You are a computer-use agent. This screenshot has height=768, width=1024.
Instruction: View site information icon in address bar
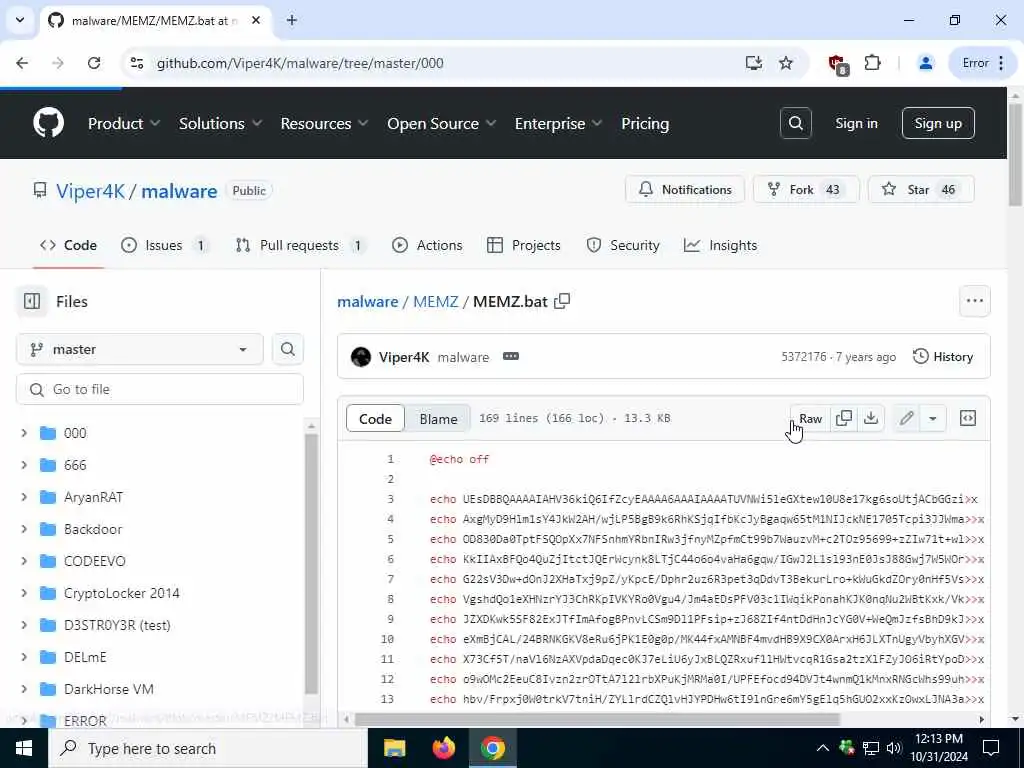pyautogui.click(x=137, y=63)
